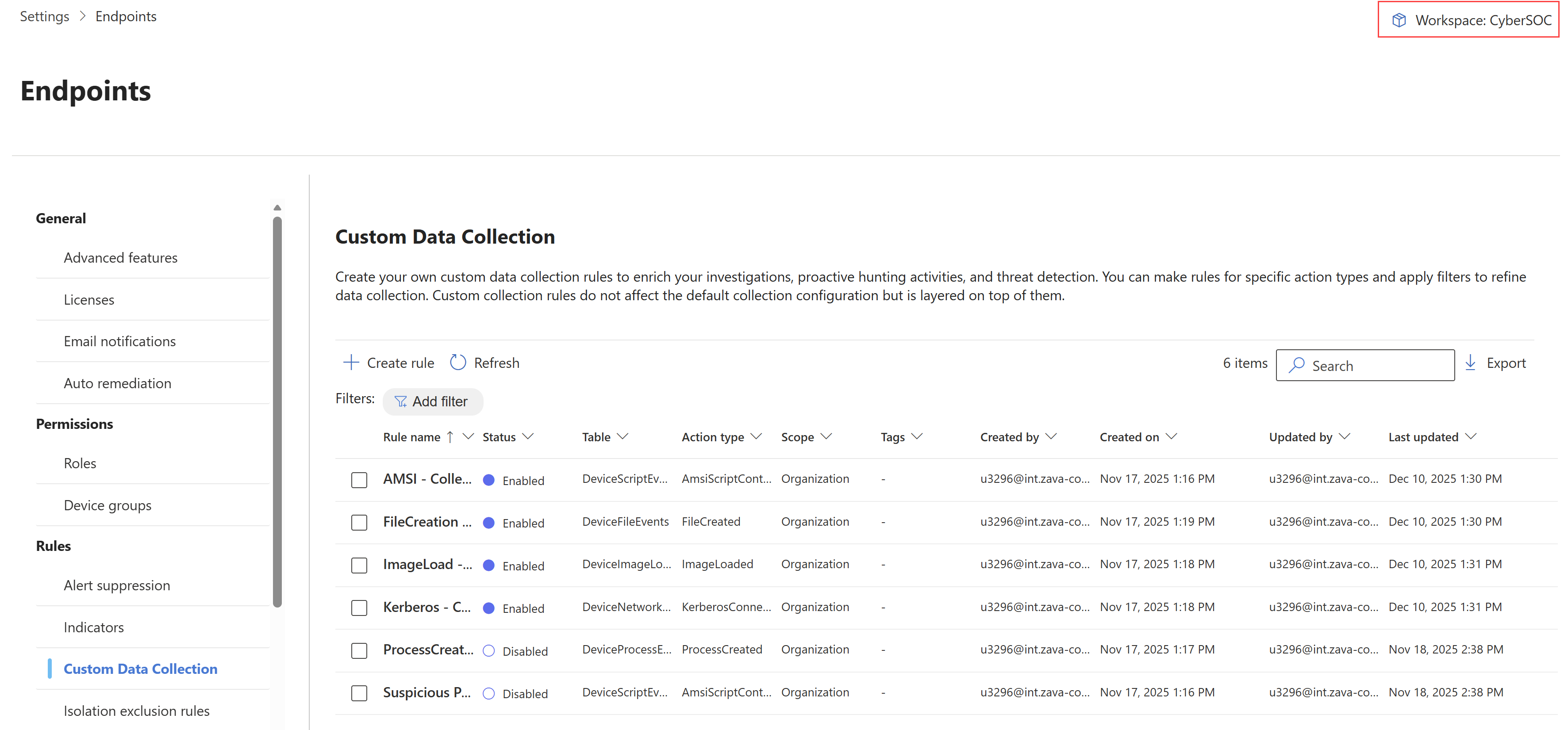1568x730 pixels.
Task: Click the 6 items count label
Action: coord(1245,363)
